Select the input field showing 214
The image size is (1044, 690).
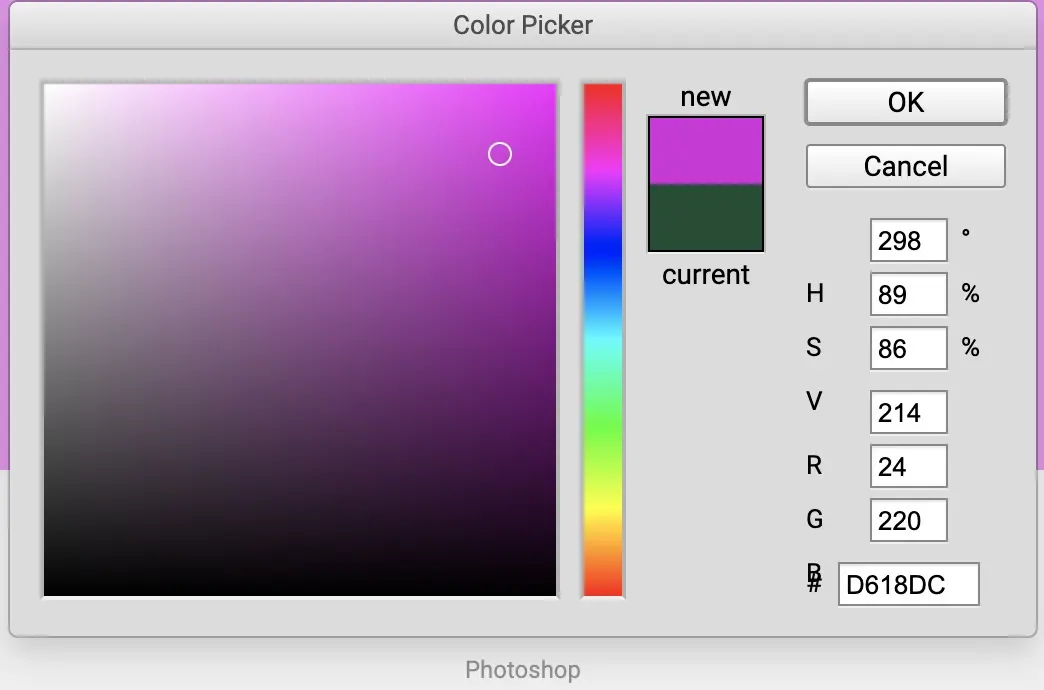click(908, 412)
